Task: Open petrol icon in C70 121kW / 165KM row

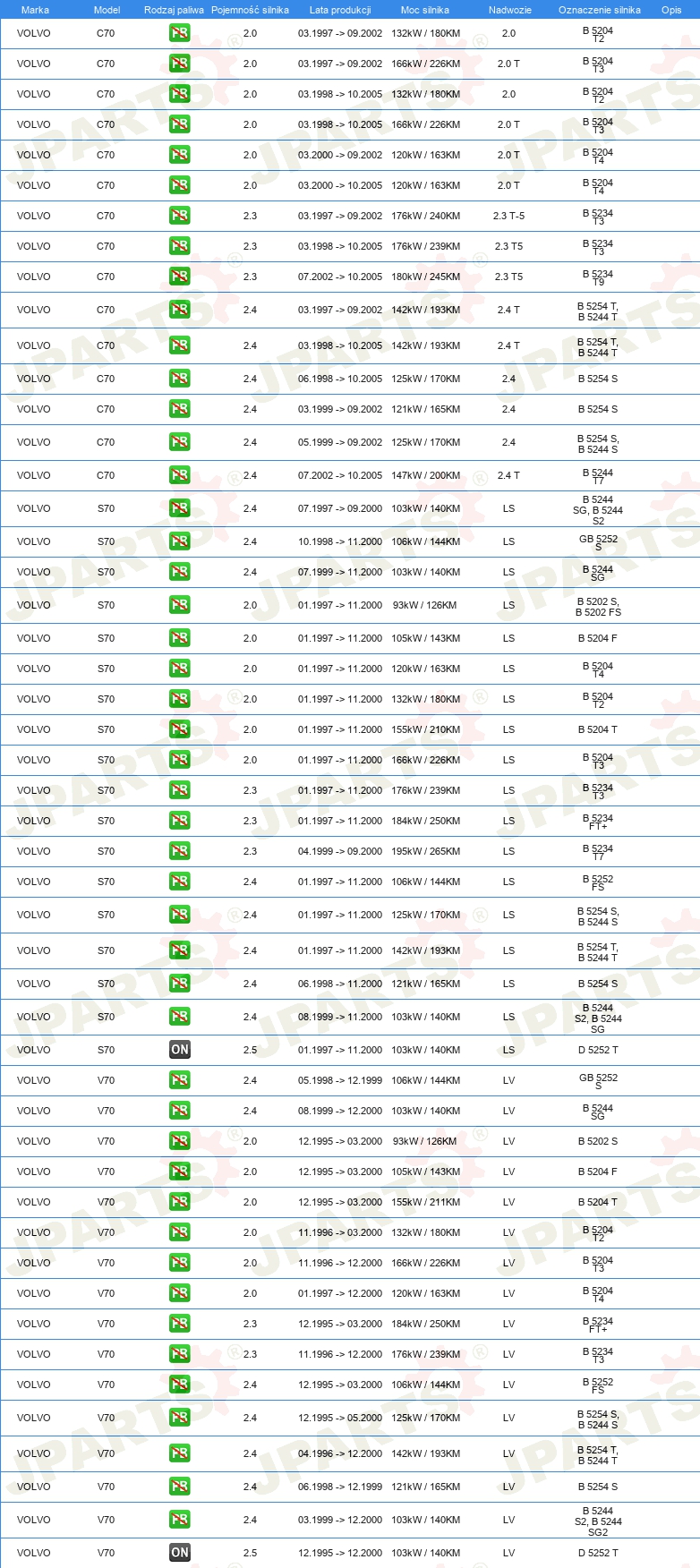Action: pyautogui.click(x=180, y=409)
